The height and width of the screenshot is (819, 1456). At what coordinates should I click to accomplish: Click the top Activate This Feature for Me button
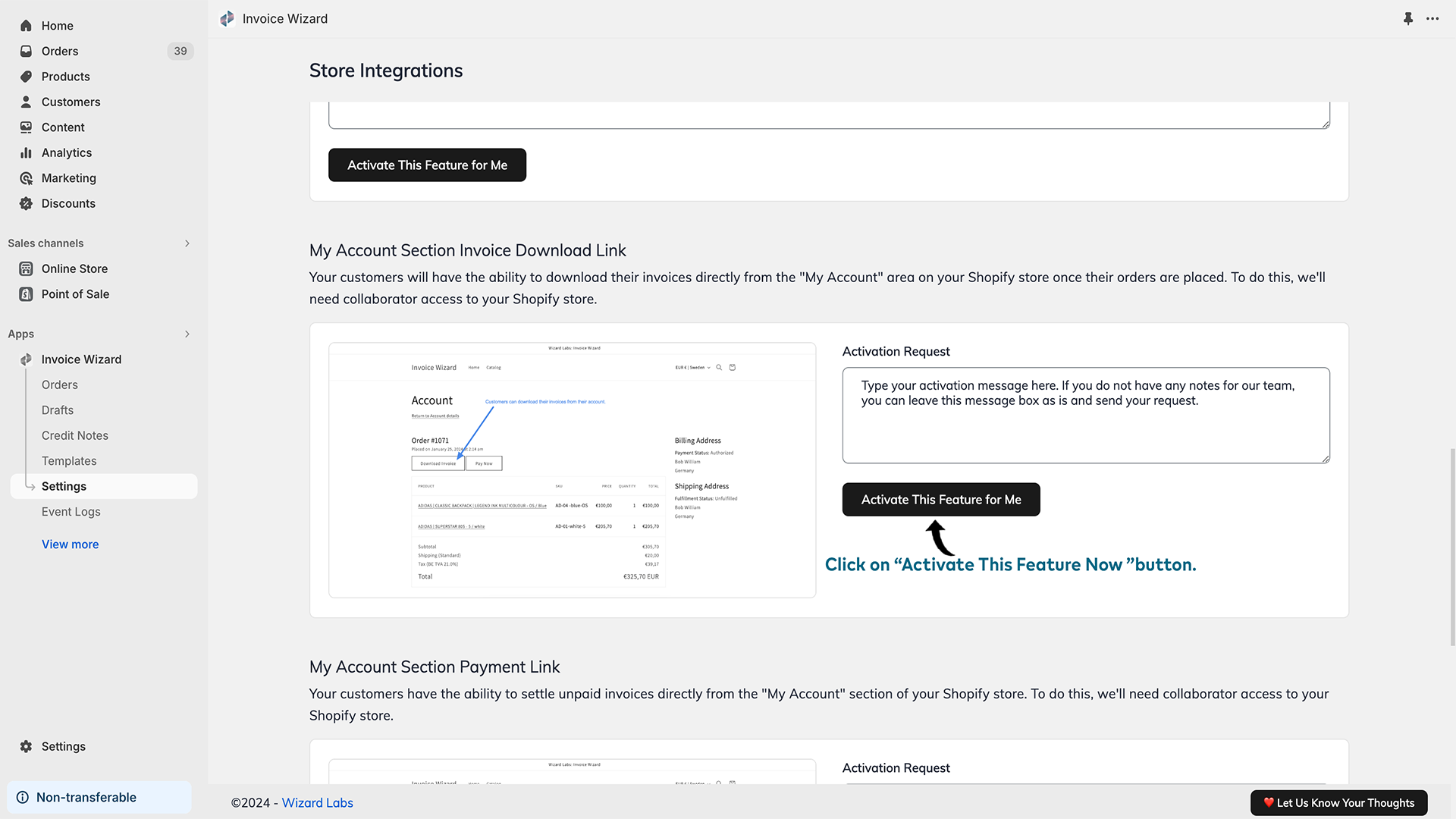[427, 165]
